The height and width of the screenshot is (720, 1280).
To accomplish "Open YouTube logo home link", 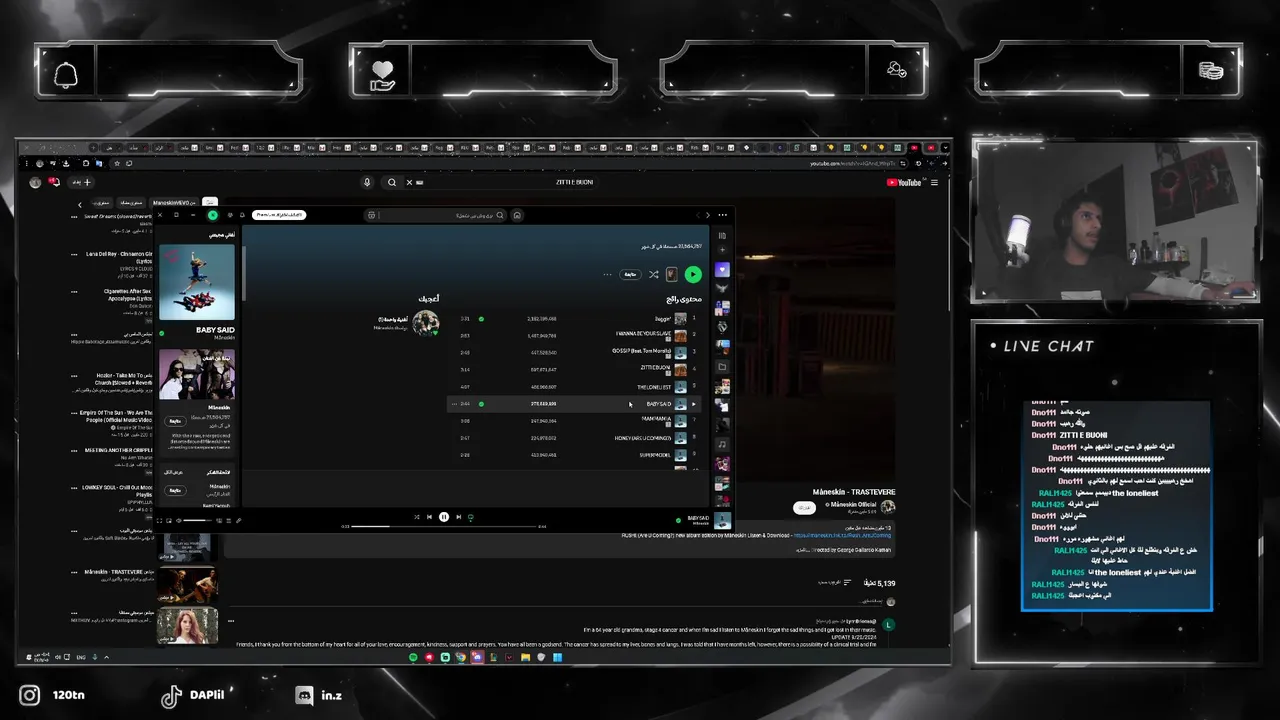I will 903,182.
